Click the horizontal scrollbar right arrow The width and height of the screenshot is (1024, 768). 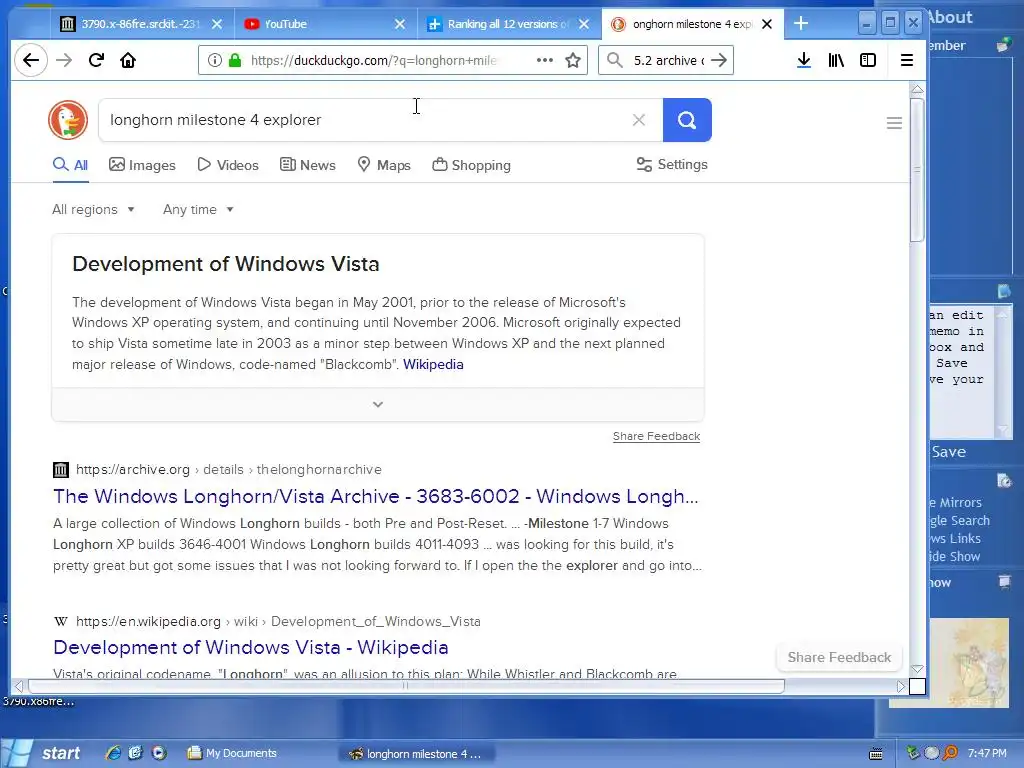point(901,686)
